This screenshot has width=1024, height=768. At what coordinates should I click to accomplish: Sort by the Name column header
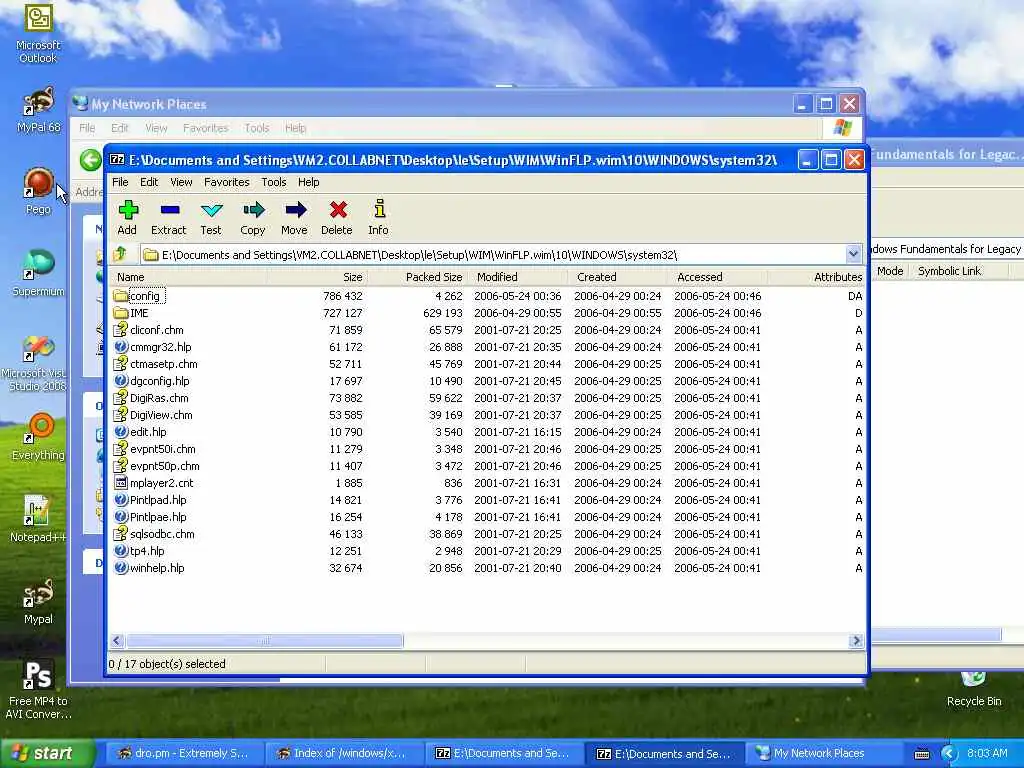click(x=188, y=277)
